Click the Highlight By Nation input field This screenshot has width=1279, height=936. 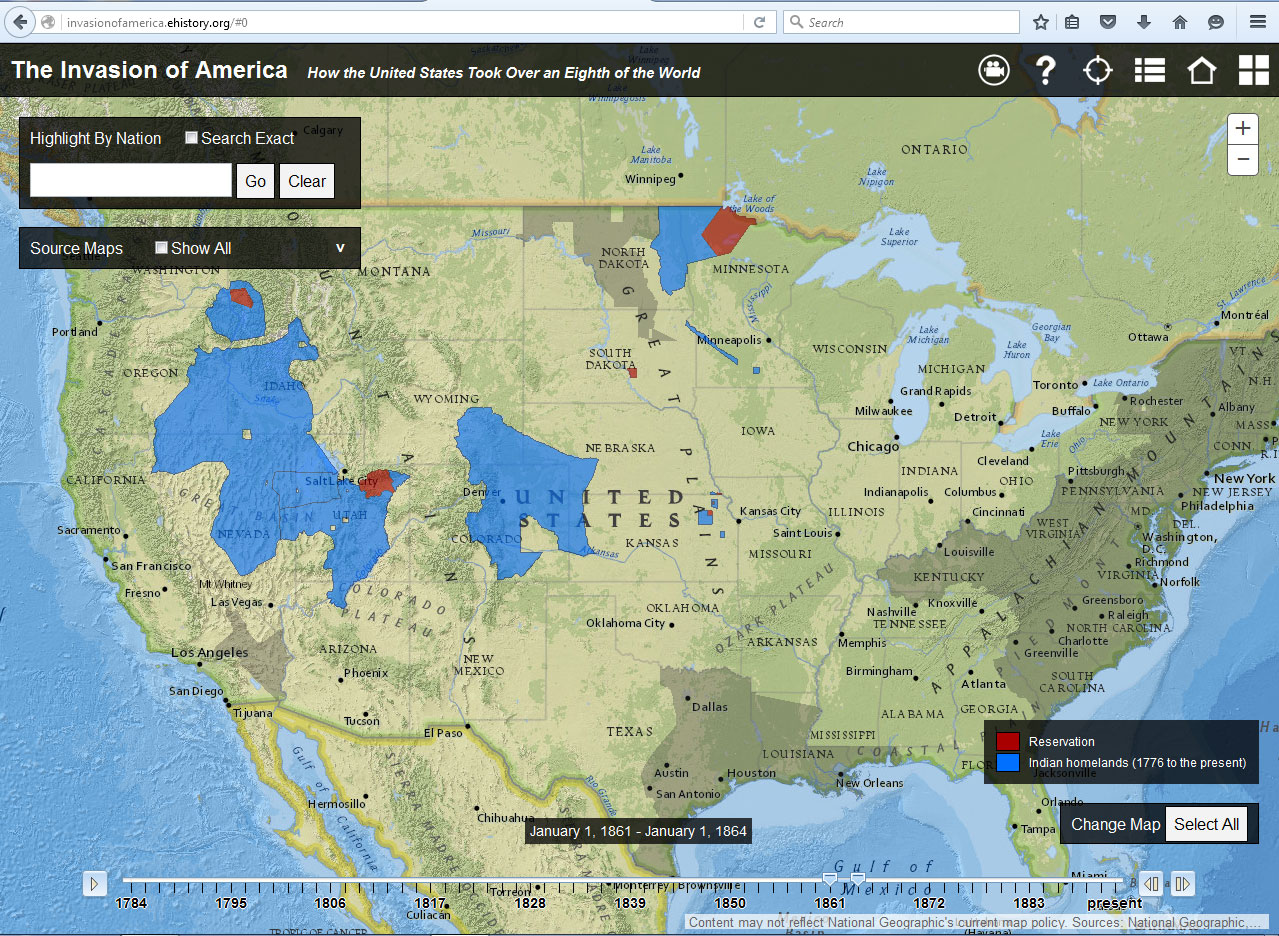click(x=131, y=181)
